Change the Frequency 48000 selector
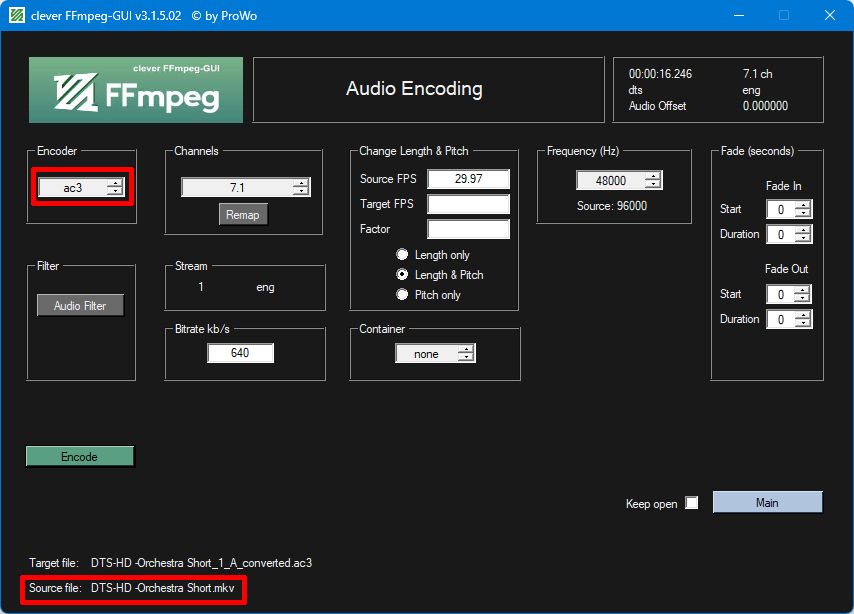 (x=619, y=180)
